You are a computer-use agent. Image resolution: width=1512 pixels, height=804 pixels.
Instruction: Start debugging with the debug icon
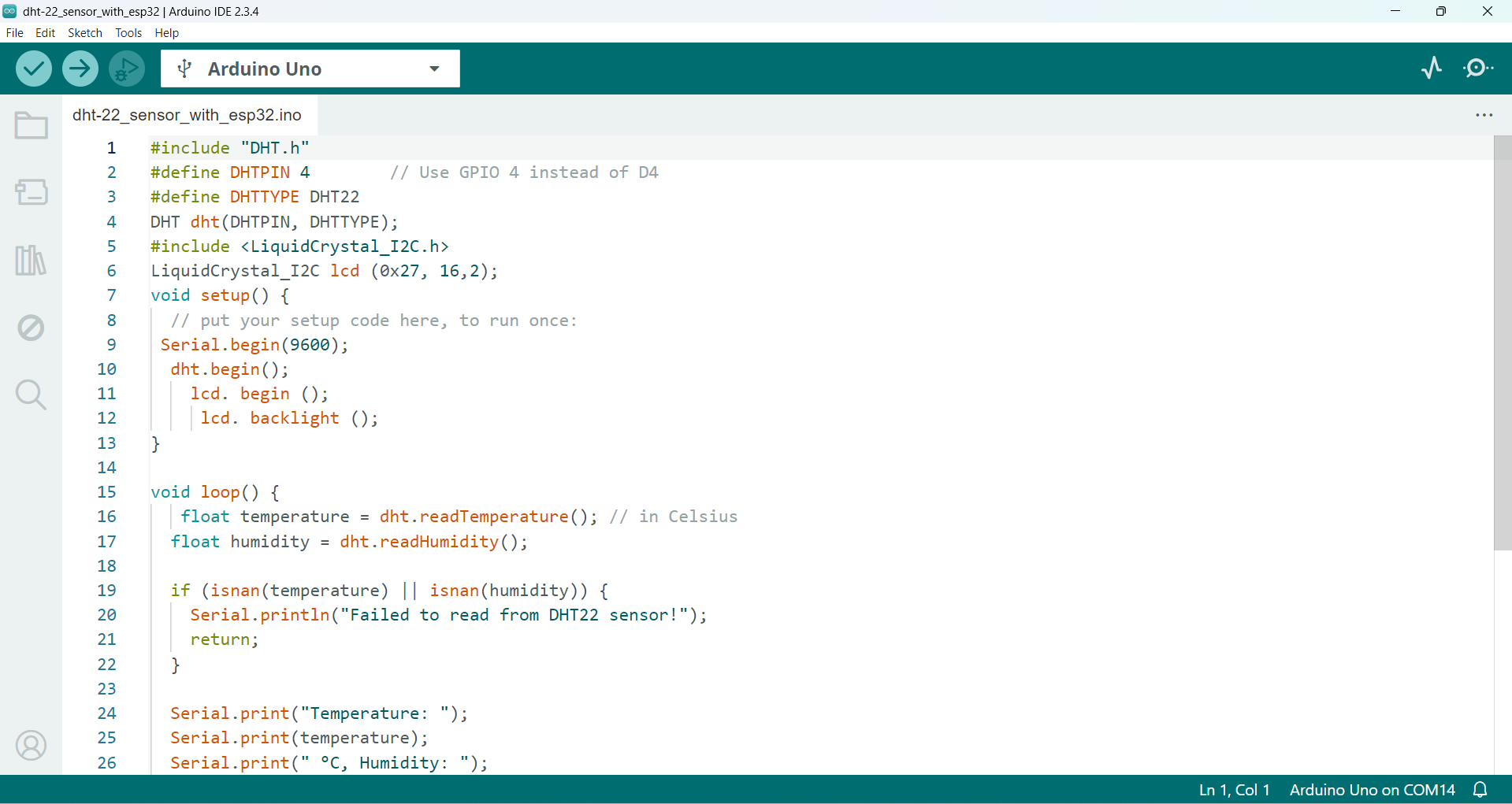pyautogui.click(x=127, y=69)
